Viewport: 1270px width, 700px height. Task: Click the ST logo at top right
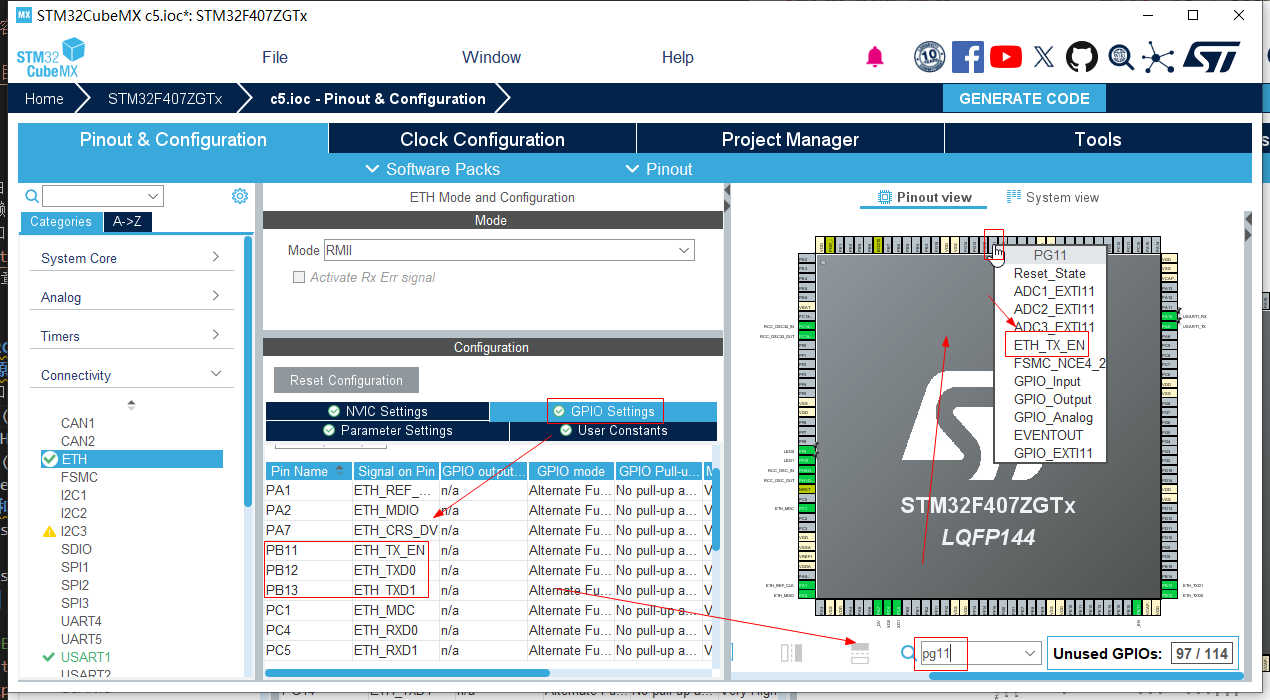[x=1210, y=57]
